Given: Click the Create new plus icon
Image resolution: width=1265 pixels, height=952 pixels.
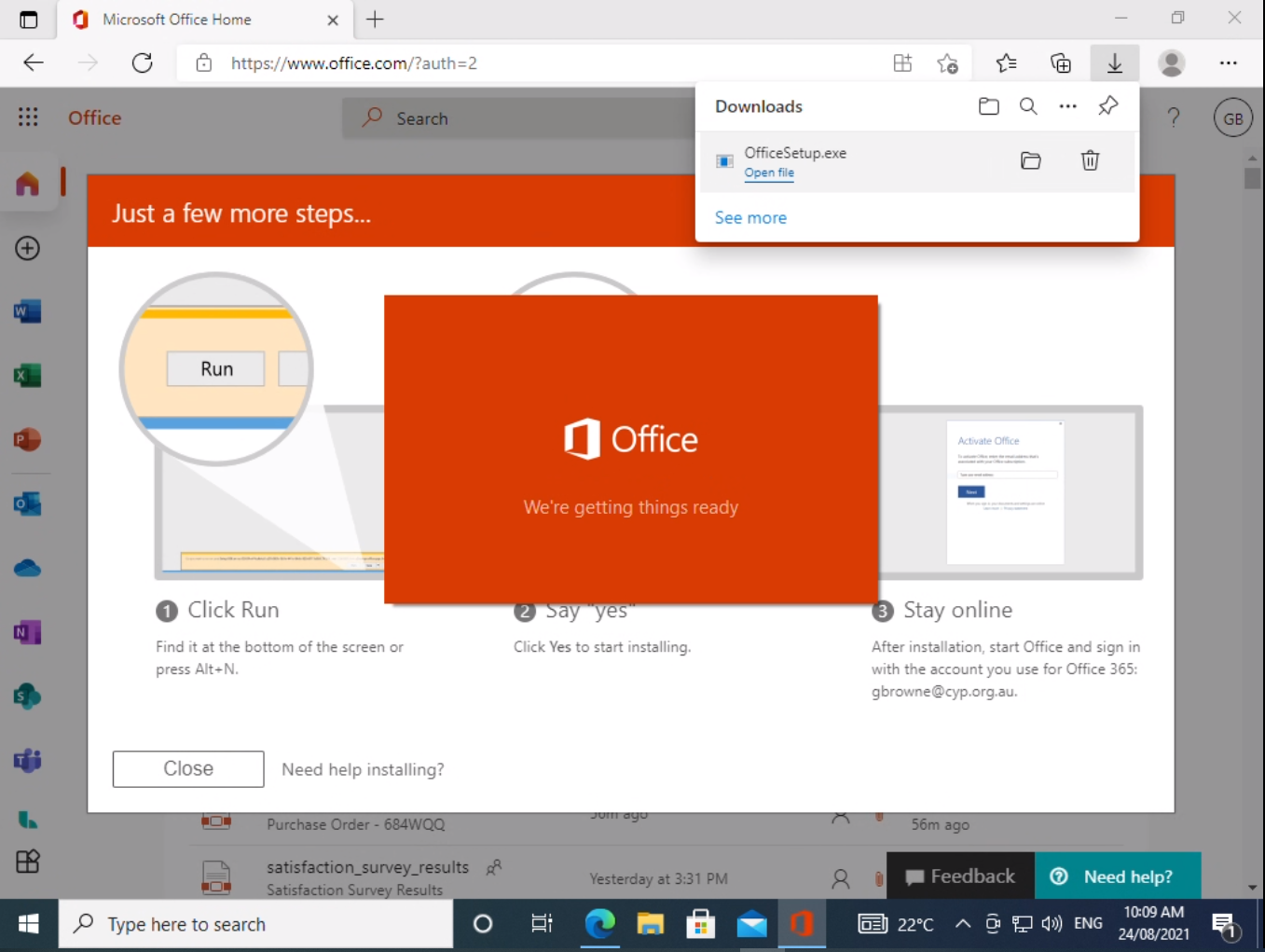Looking at the screenshot, I should (x=28, y=248).
